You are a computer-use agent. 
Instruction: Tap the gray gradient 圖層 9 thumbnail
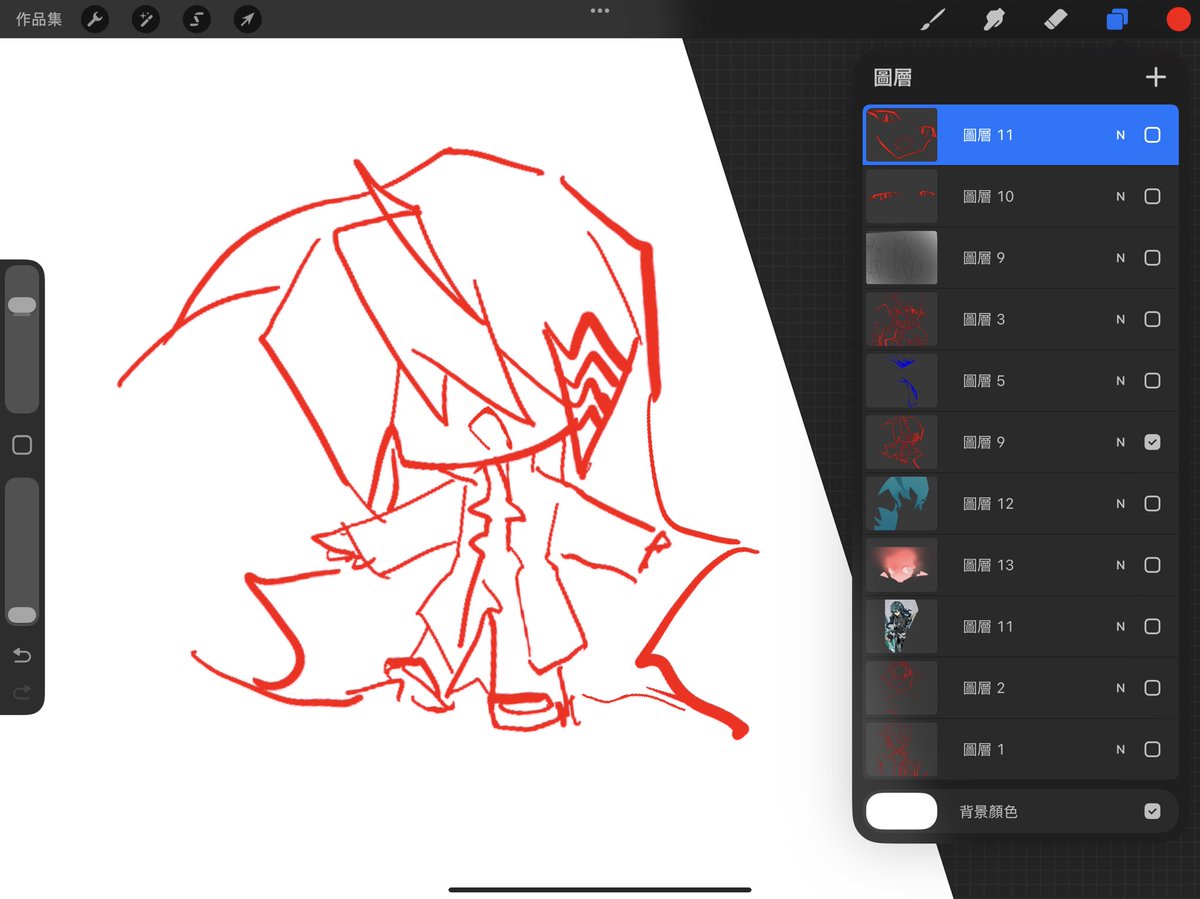coord(901,258)
